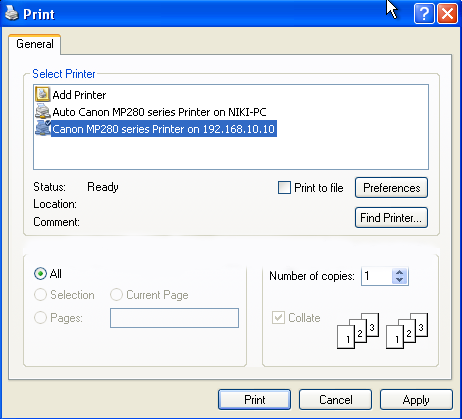Increase the number of copies
This screenshot has width=462, height=420.
(400, 272)
